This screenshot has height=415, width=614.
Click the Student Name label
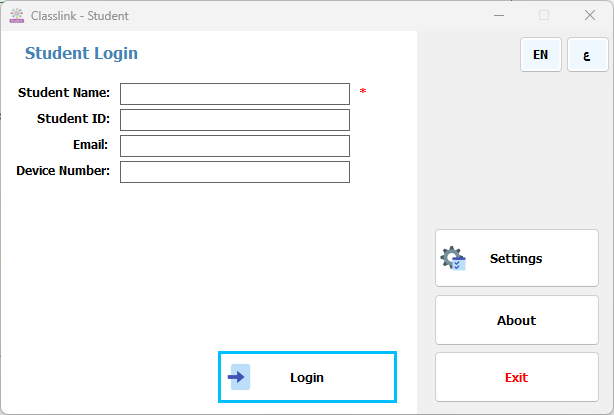point(64,93)
